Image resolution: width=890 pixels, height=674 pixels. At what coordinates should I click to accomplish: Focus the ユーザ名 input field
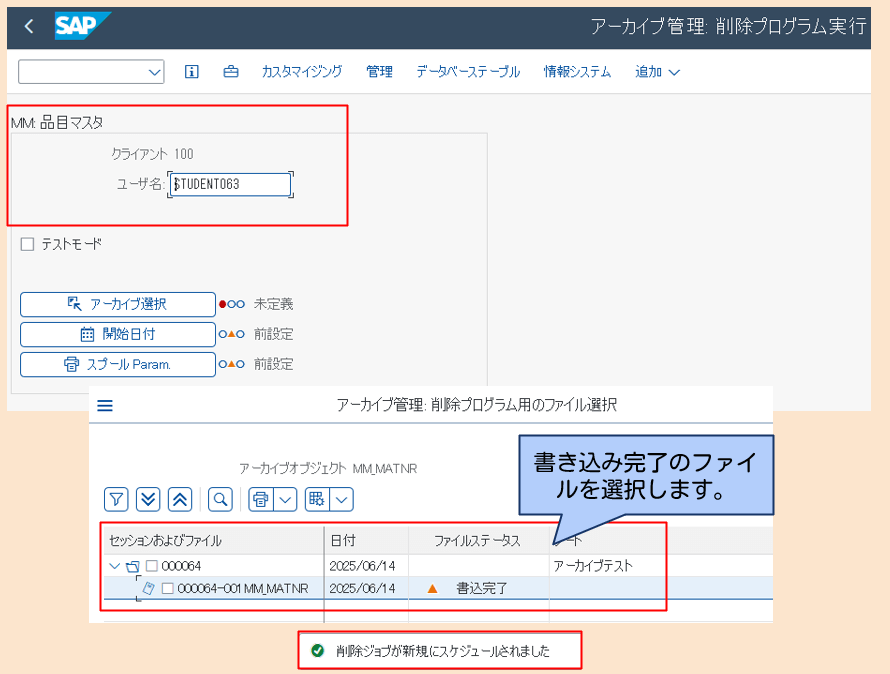[230, 185]
